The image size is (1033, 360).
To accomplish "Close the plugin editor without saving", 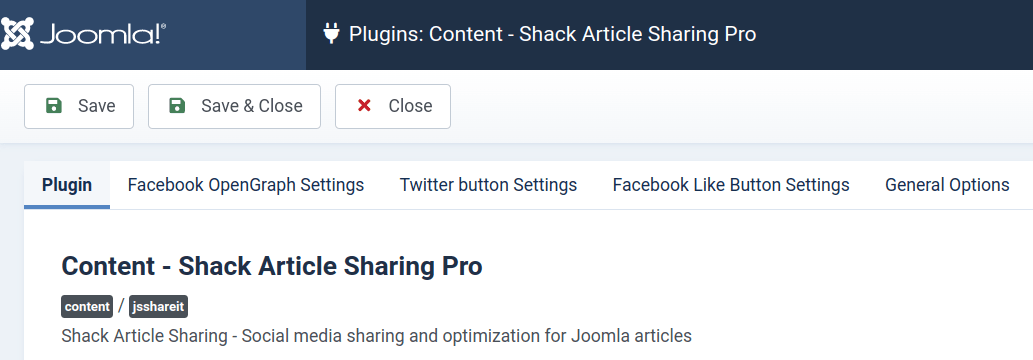I will [393, 106].
